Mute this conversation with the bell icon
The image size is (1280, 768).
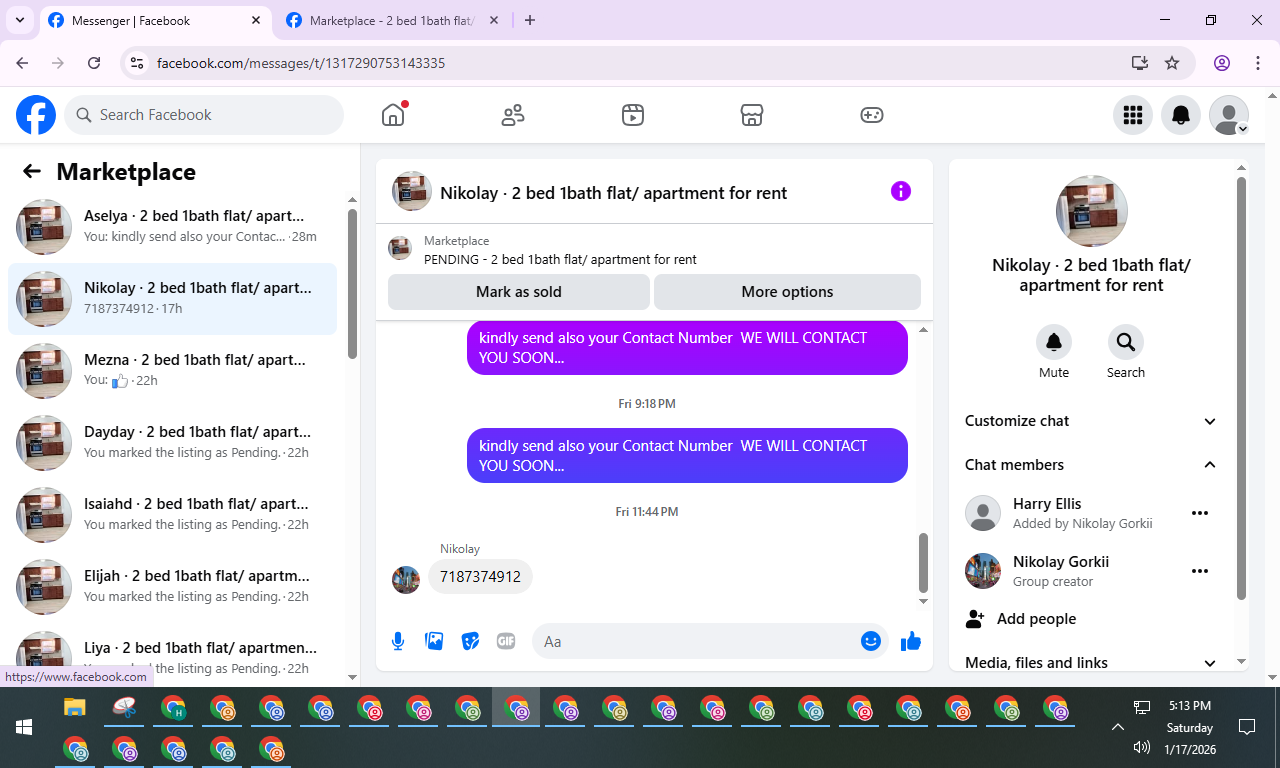tap(1054, 342)
